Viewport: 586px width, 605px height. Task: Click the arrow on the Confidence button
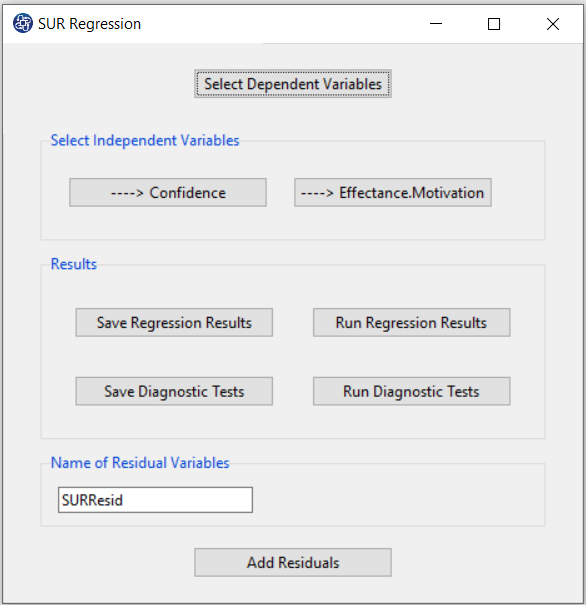click(x=127, y=193)
